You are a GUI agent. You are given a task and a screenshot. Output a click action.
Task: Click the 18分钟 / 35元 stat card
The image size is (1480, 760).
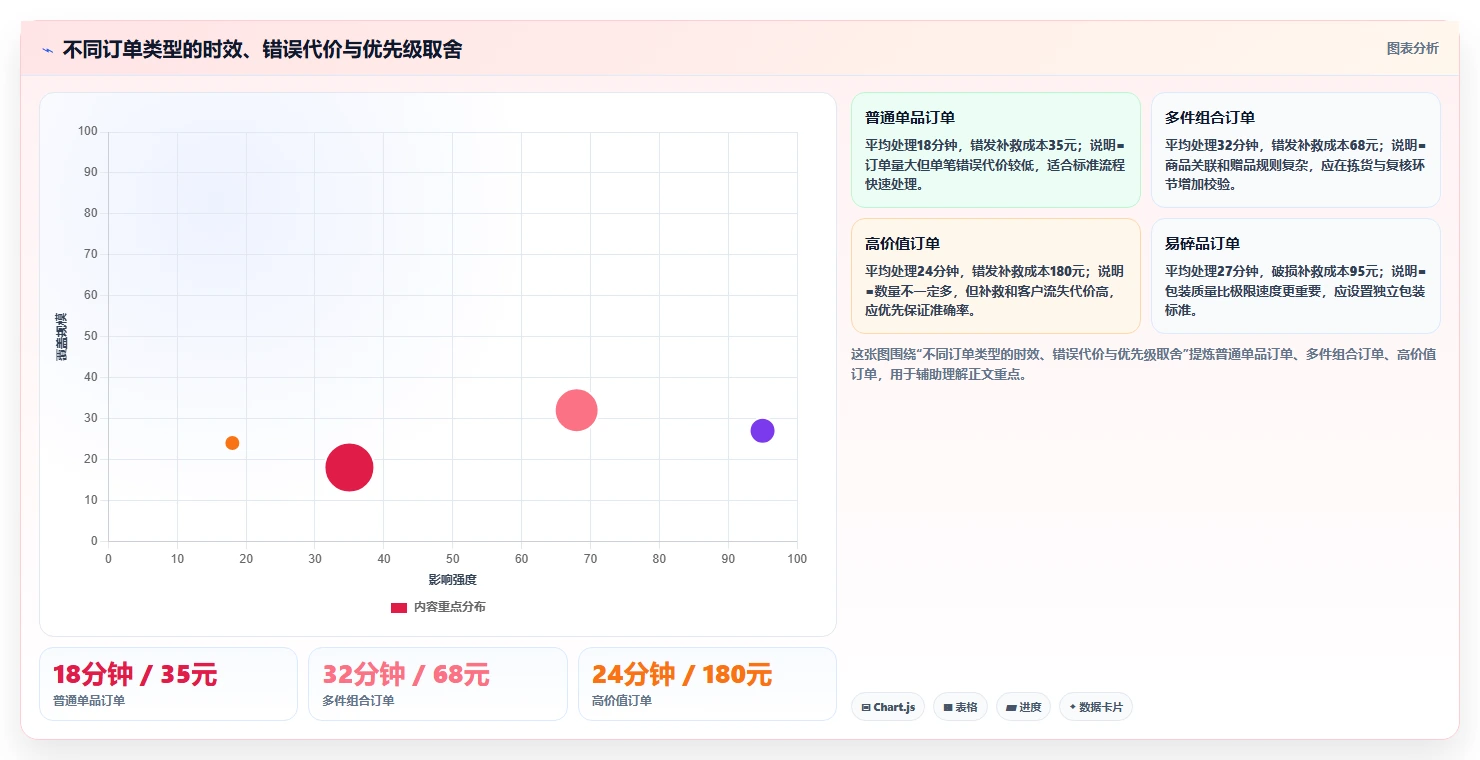point(168,684)
